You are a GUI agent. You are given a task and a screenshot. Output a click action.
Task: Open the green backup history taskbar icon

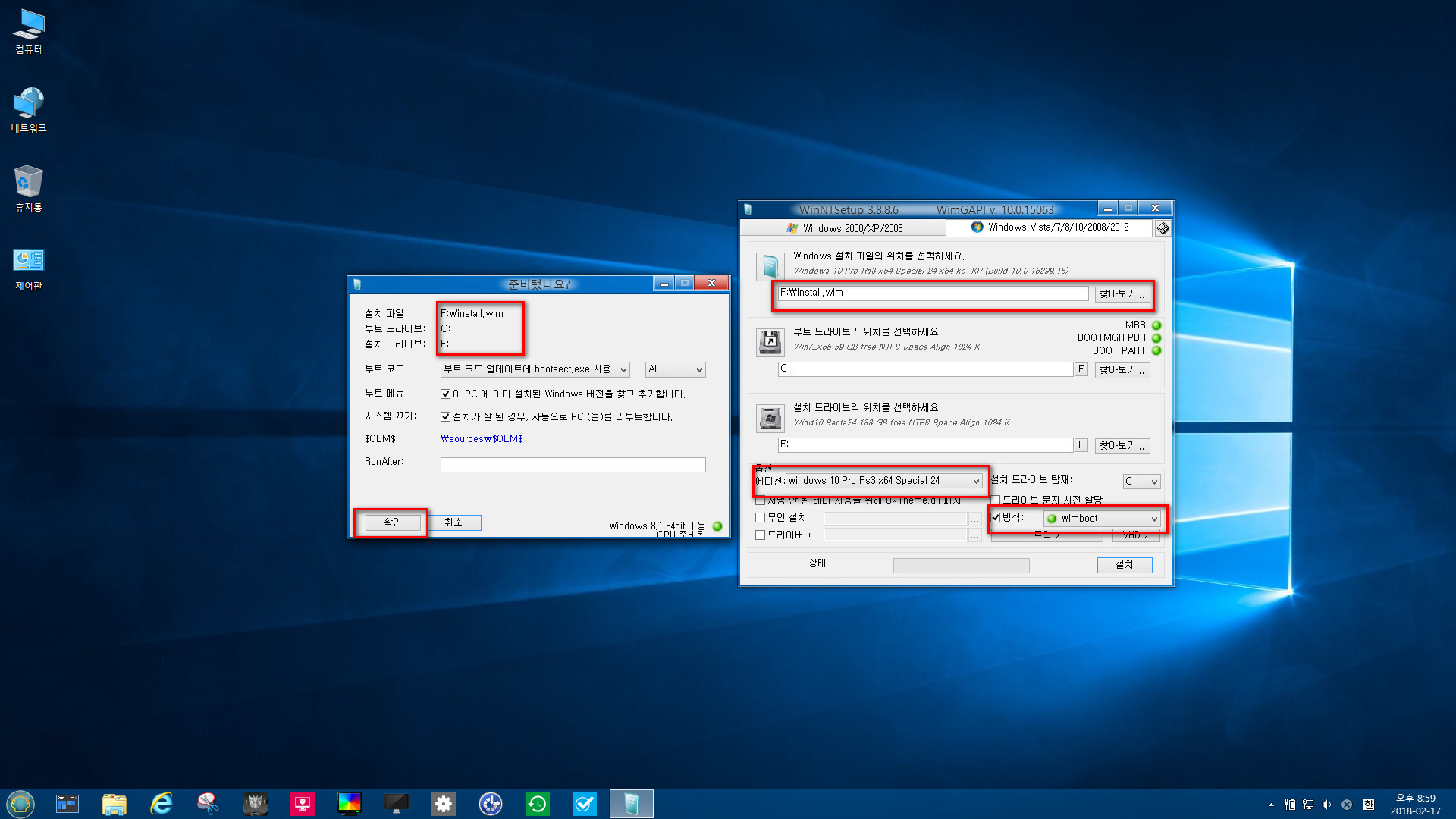[538, 804]
